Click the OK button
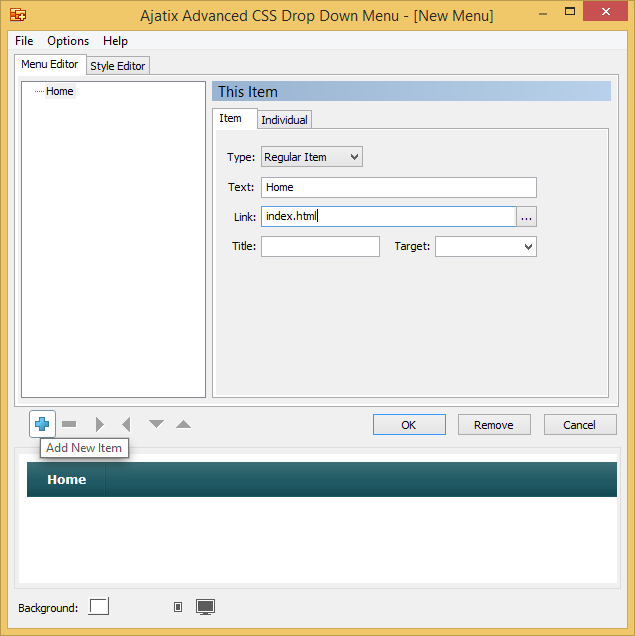 (x=409, y=425)
